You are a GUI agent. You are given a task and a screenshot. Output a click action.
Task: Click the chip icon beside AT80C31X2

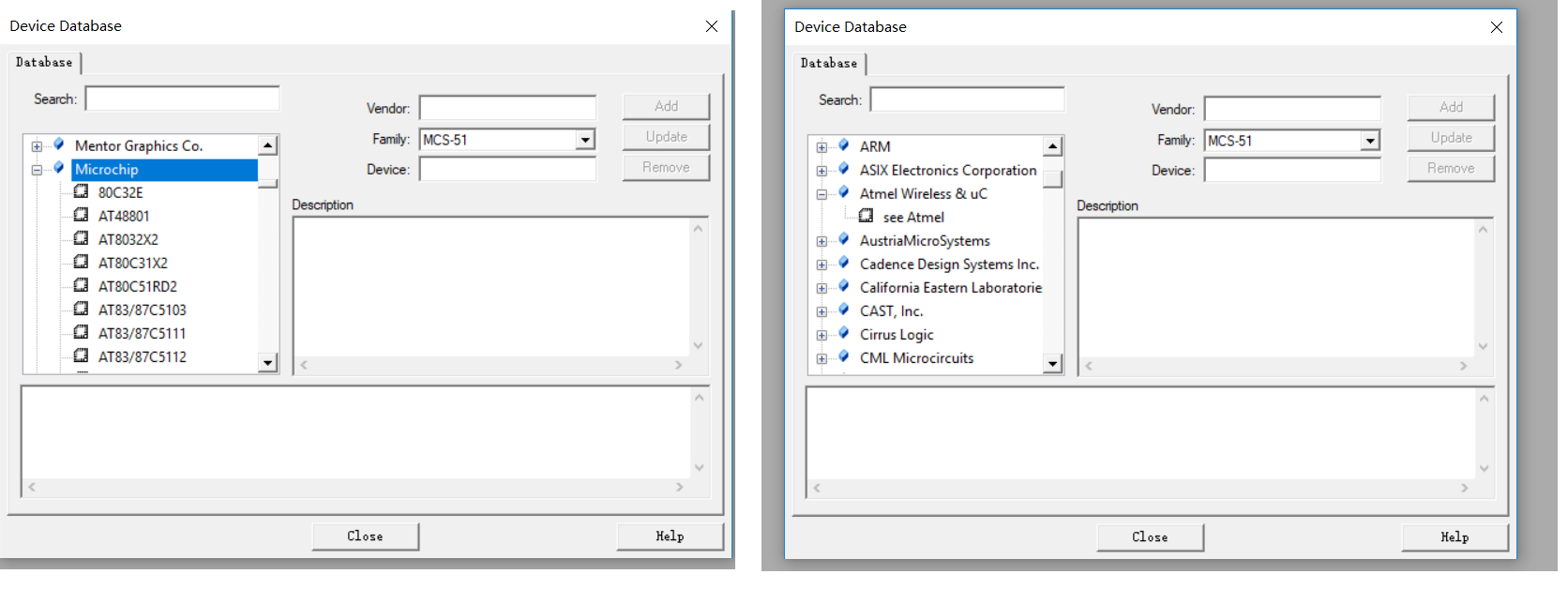click(x=82, y=262)
